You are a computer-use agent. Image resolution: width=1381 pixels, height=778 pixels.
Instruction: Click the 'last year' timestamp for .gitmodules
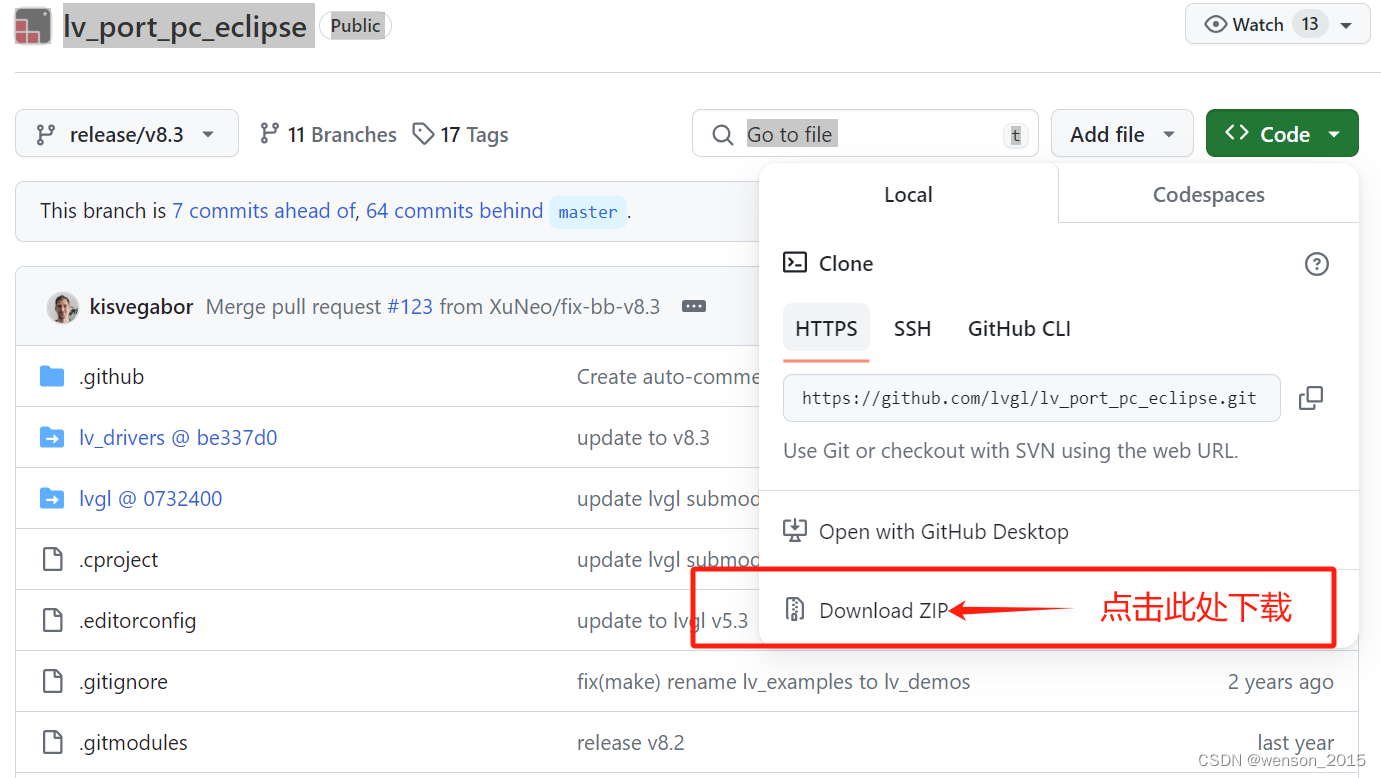tap(1296, 743)
